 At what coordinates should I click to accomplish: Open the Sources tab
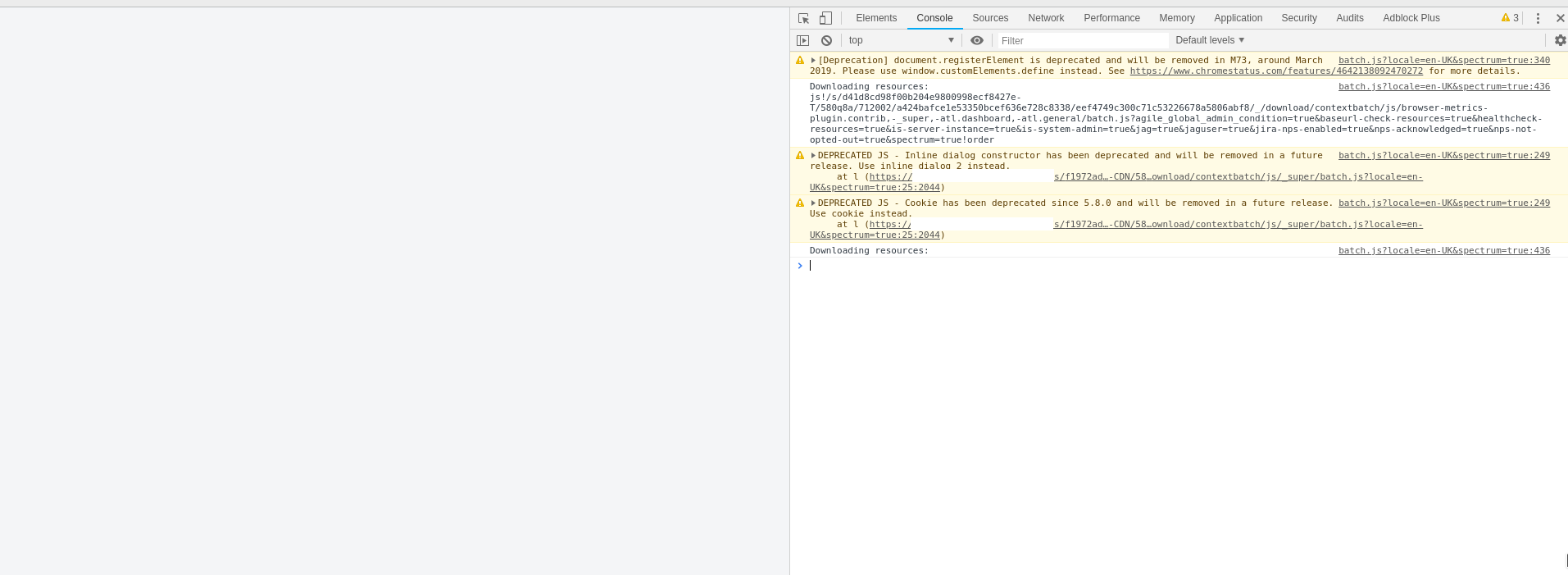[990, 18]
